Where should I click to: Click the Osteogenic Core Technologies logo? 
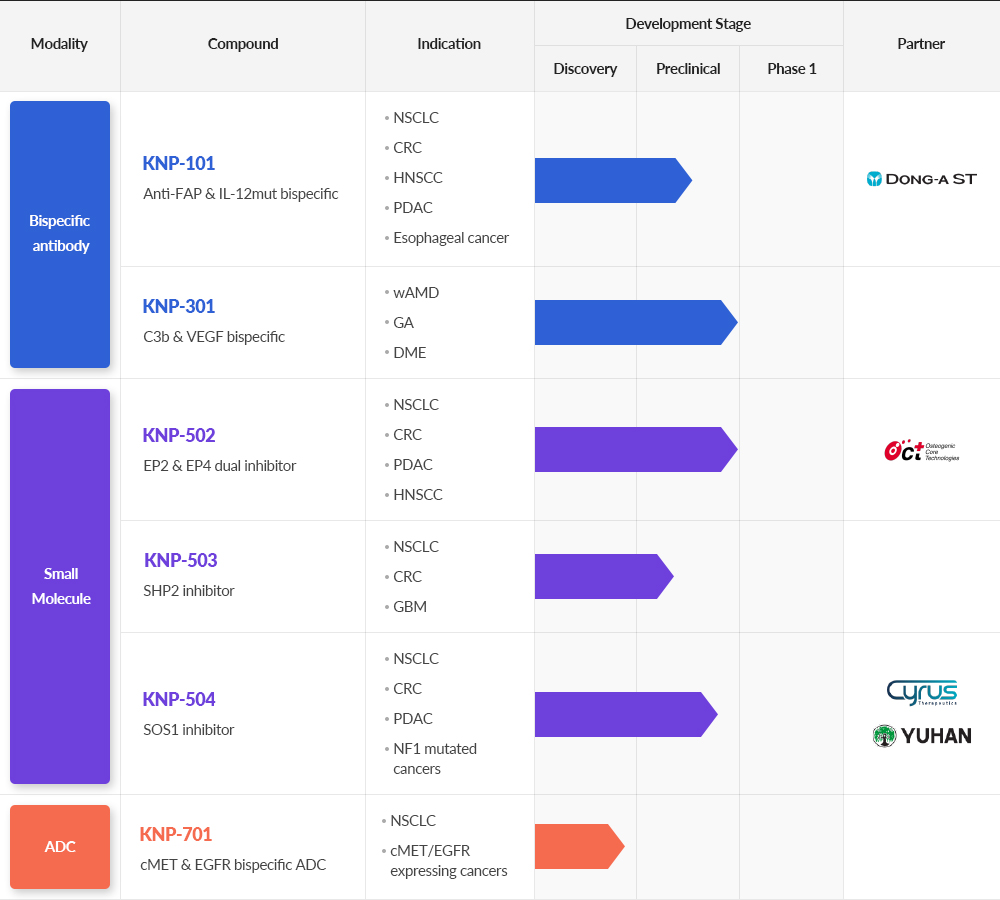[921, 451]
